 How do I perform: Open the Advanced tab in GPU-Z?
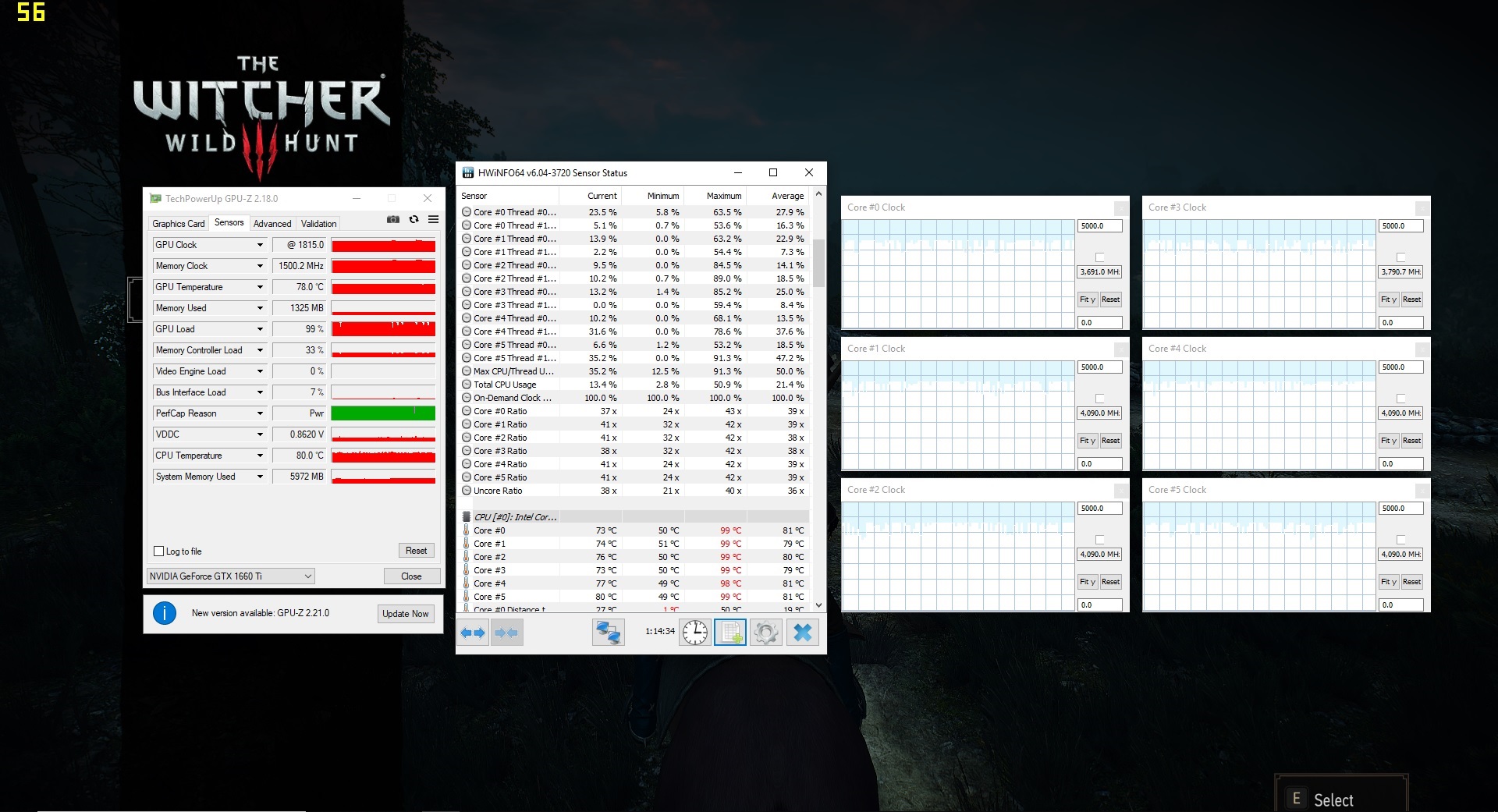pos(272,224)
